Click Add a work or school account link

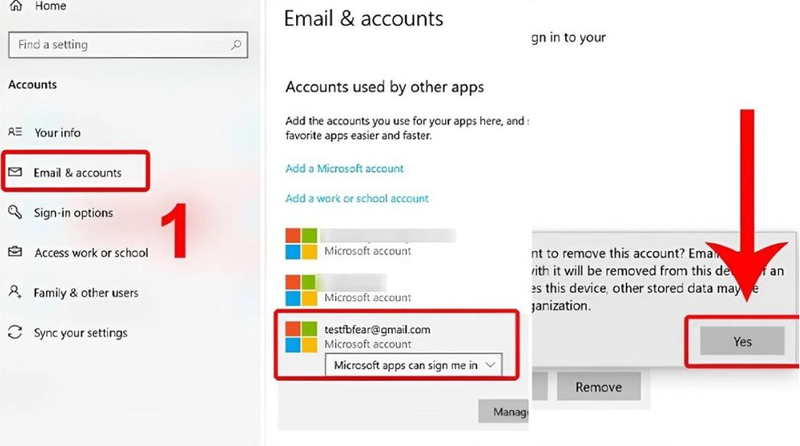(357, 199)
